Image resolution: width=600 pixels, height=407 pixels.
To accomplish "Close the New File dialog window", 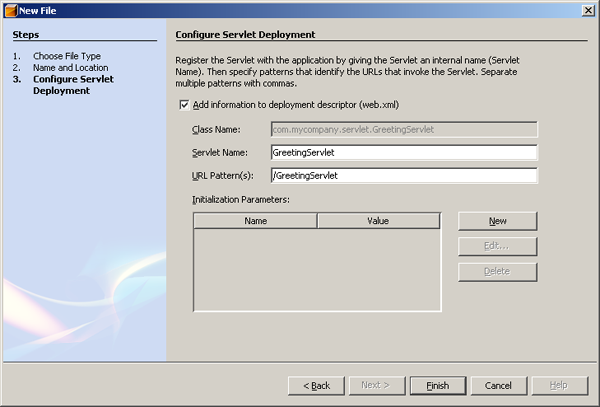I will pos(587,9).
